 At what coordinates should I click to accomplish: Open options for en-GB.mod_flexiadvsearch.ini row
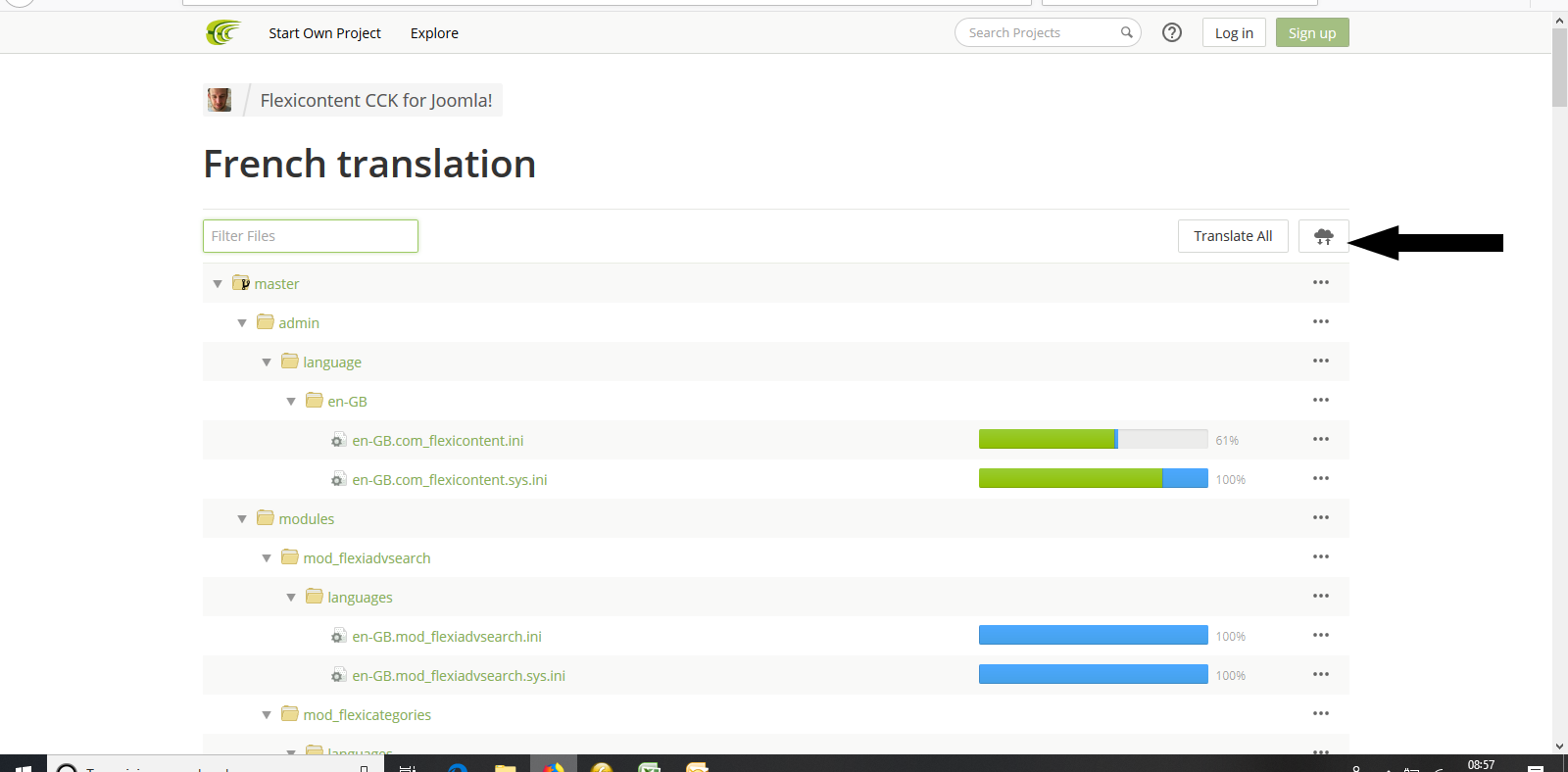pos(1321,635)
